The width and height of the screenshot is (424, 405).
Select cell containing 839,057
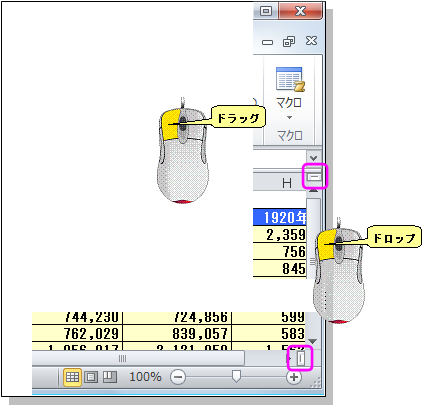(177, 333)
